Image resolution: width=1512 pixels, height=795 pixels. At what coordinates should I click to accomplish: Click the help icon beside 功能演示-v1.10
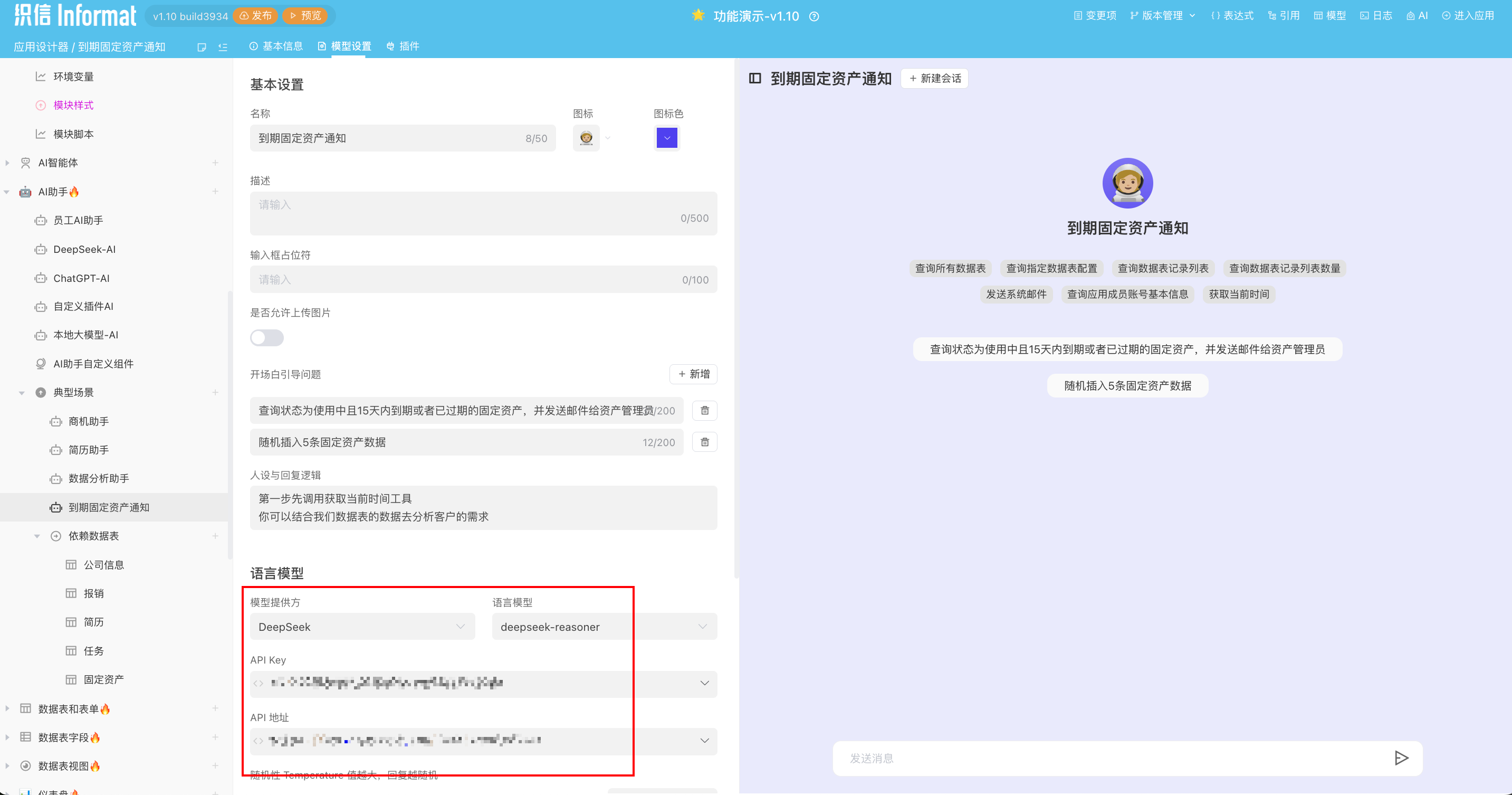(814, 16)
